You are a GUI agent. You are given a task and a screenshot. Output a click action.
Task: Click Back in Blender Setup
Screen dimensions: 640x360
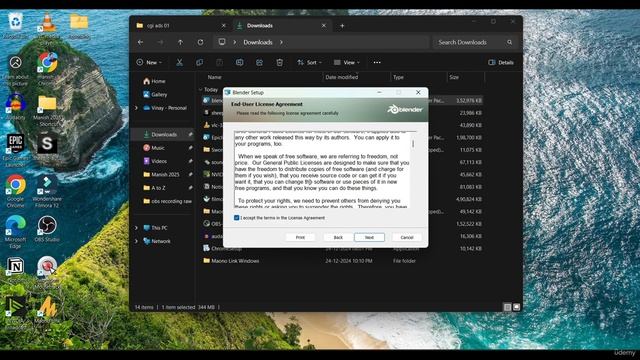click(x=338, y=237)
